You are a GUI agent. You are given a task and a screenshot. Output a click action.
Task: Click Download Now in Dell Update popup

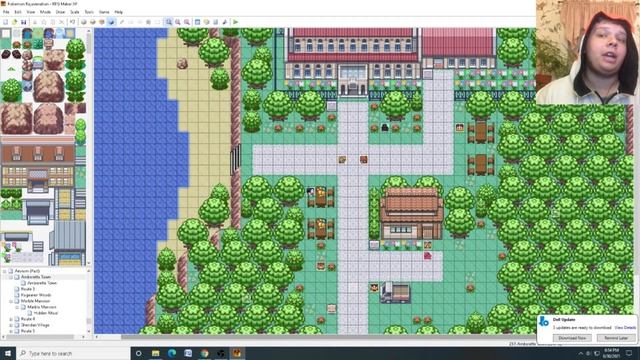pos(572,338)
